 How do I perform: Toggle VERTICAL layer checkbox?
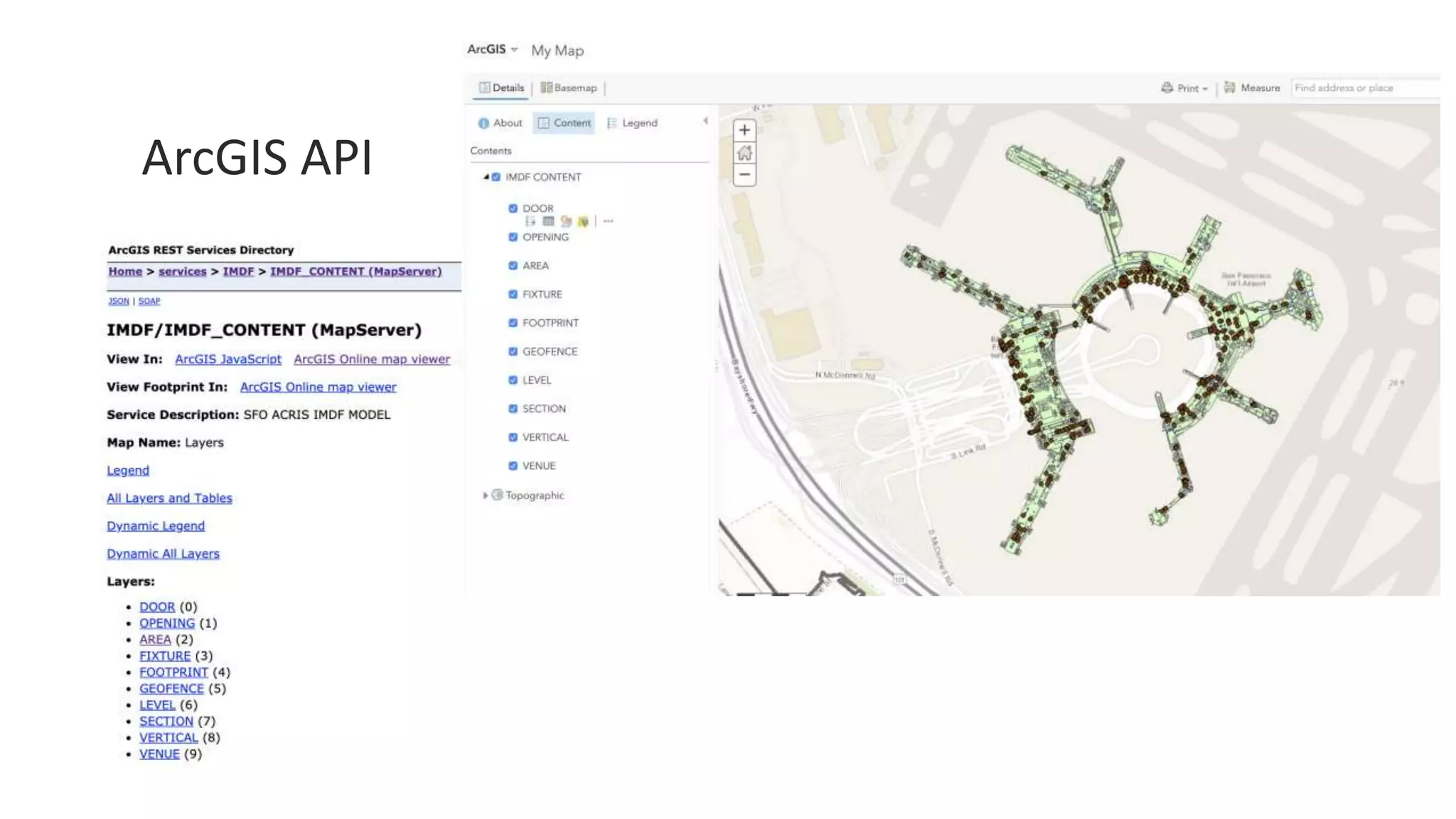point(513,437)
